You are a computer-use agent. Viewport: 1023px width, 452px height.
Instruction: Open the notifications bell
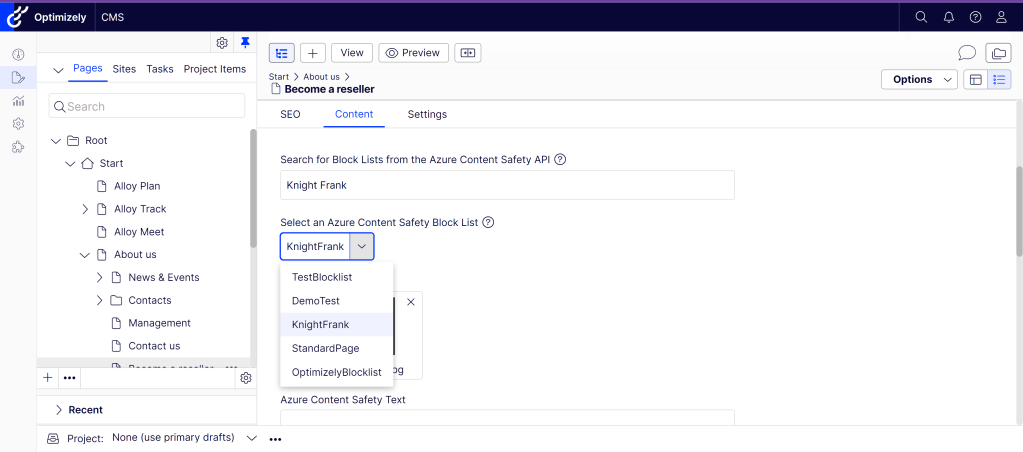pyautogui.click(x=948, y=17)
